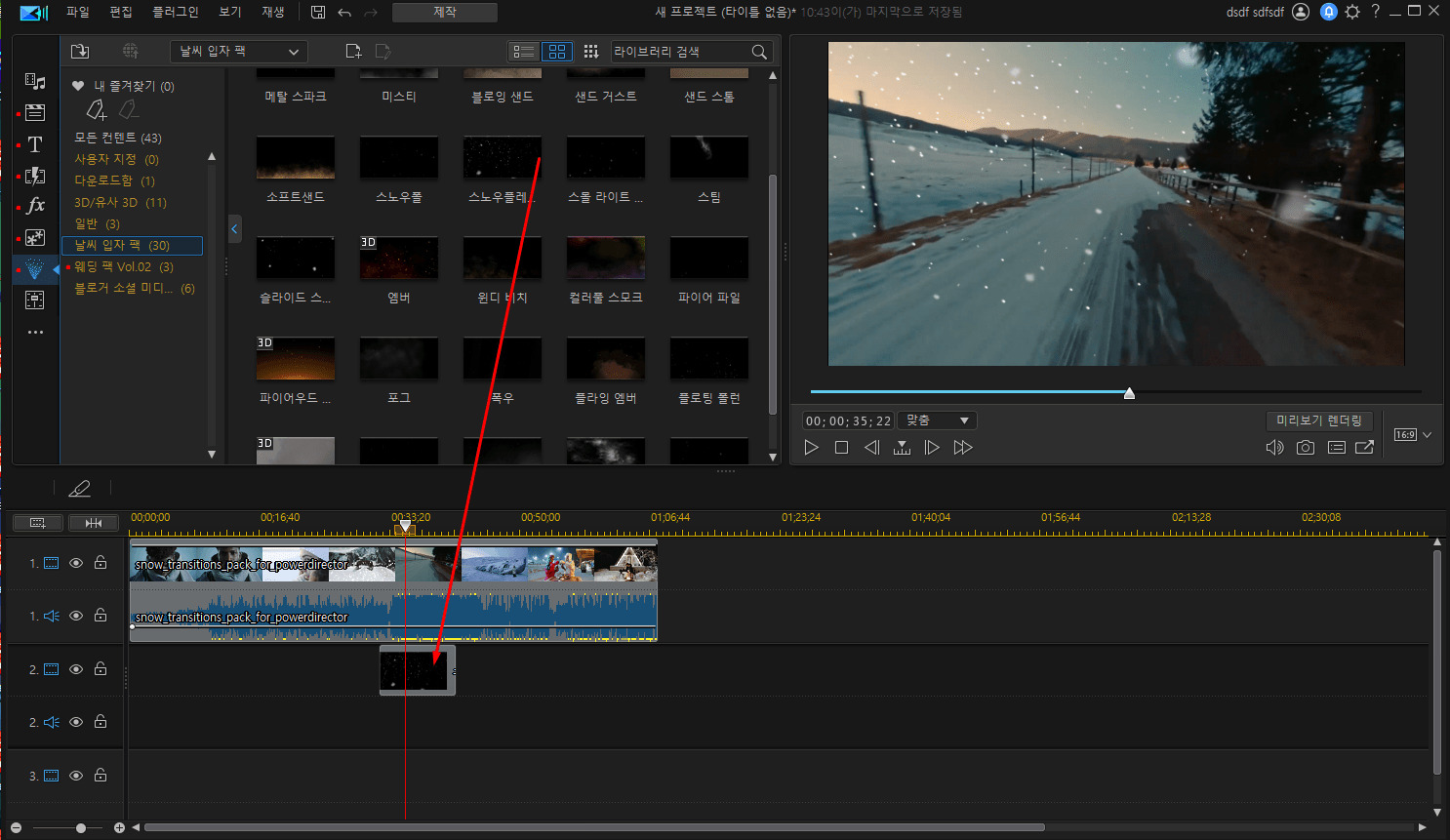Hide video track 1 with eye icon
The height and width of the screenshot is (840, 1450).
tap(76, 563)
